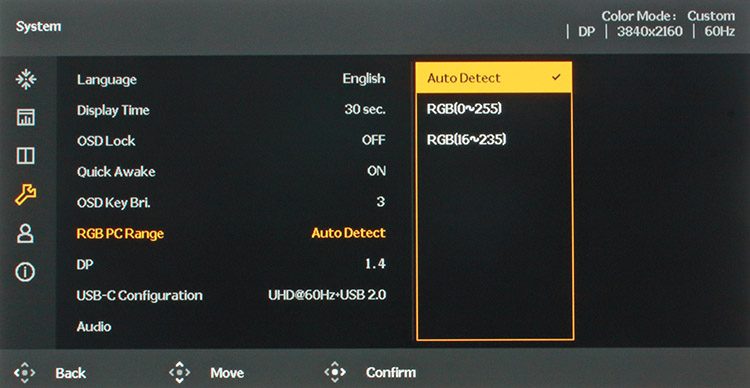Toggle the OSD Lock OFF value
The height and width of the screenshot is (388, 750).
click(374, 141)
